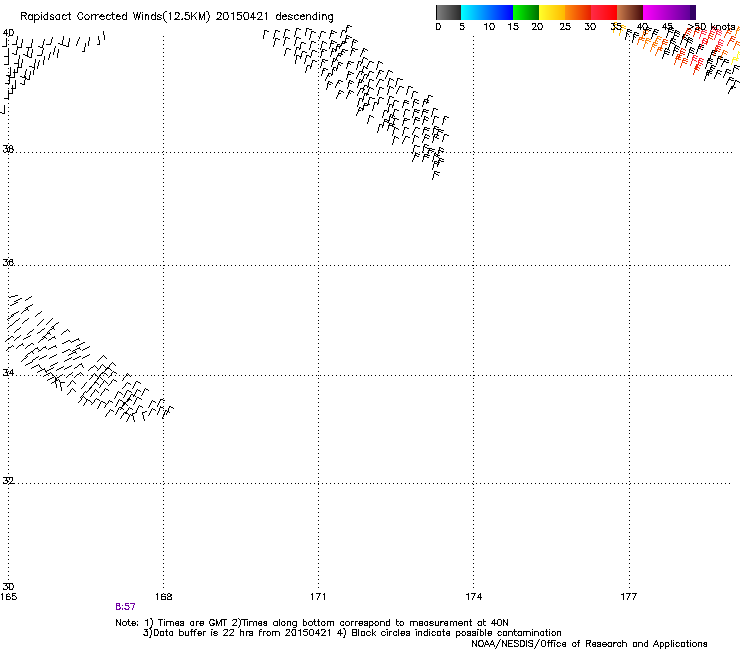
Task: Click the plot title 'Rapidscat Corrected Winds(12.5KM) 20150421 descending'
Action: click(x=177, y=17)
